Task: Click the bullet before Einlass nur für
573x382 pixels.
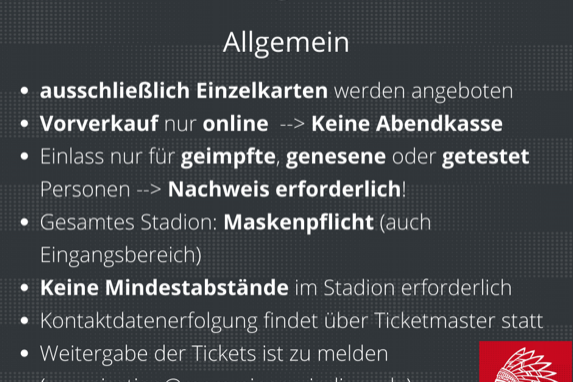Action: point(24,156)
